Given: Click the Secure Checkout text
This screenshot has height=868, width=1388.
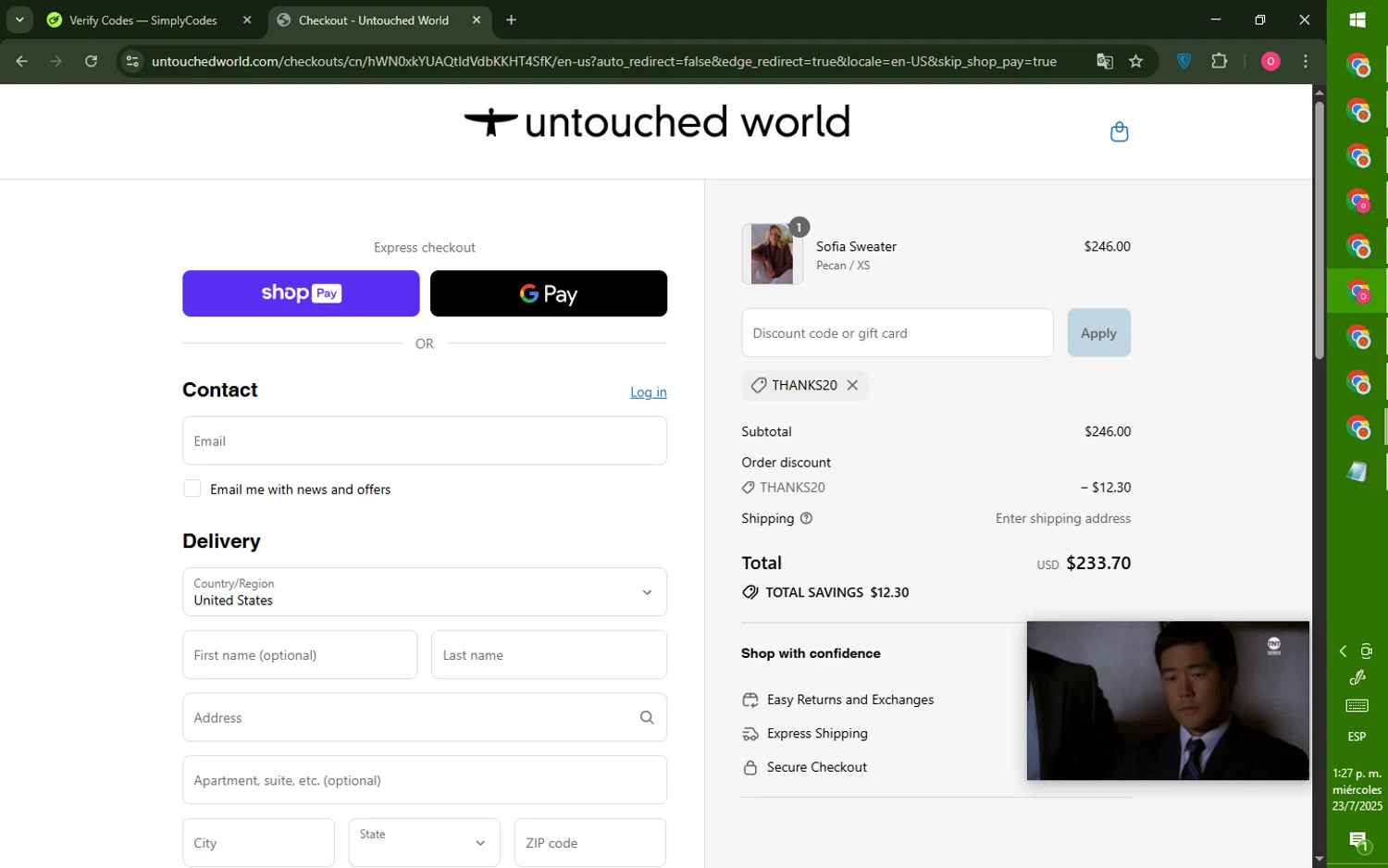Looking at the screenshot, I should [x=817, y=767].
